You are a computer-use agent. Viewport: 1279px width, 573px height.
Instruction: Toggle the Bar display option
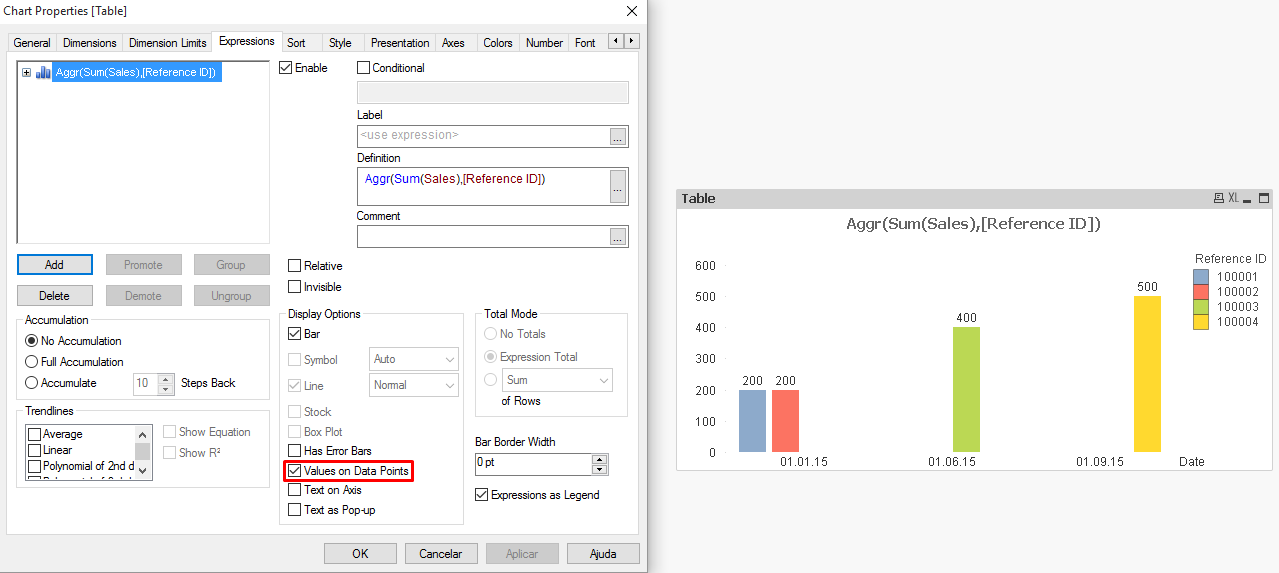point(294,334)
